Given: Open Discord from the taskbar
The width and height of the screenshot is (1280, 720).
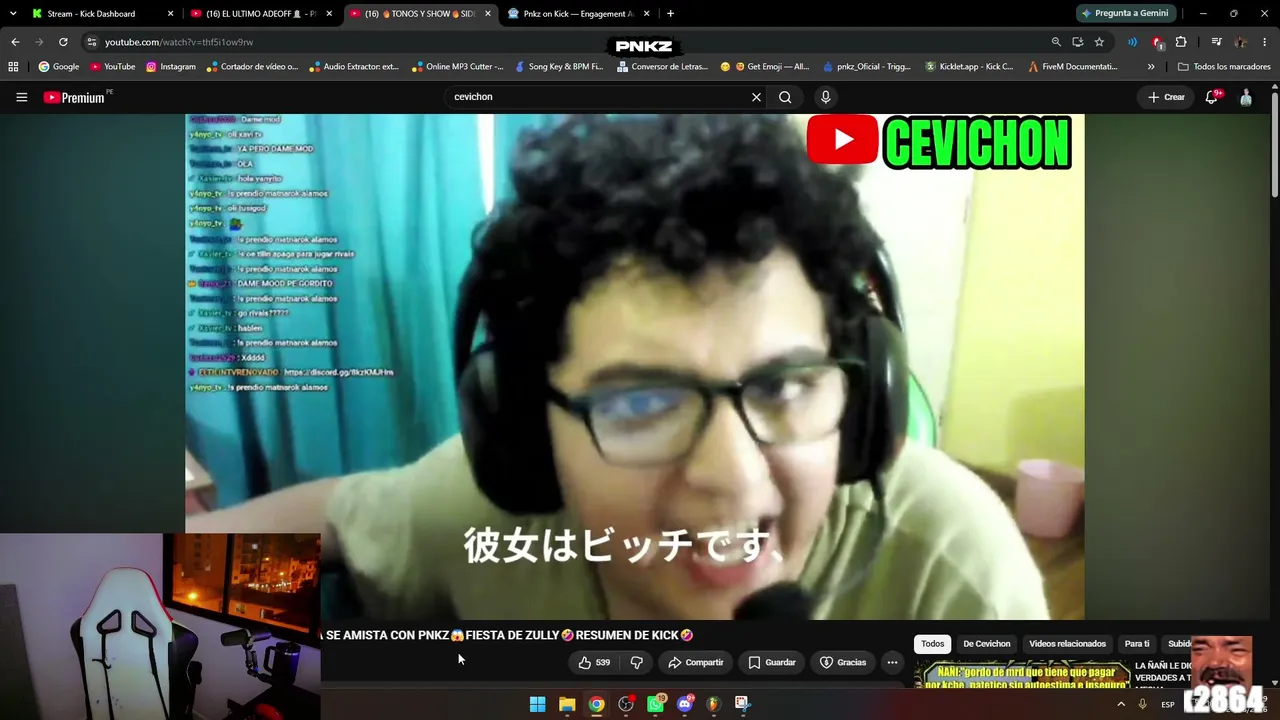Looking at the screenshot, I should click(684, 704).
